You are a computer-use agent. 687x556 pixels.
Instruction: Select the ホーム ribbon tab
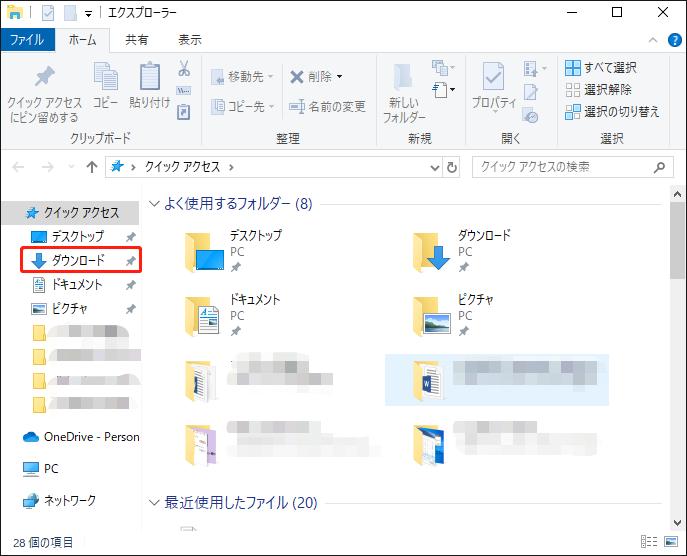click(82, 40)
